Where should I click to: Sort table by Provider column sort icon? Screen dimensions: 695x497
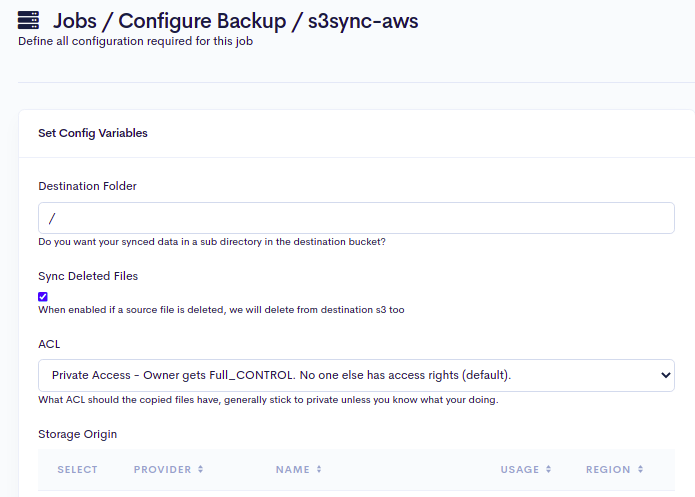tap(200, 469)
